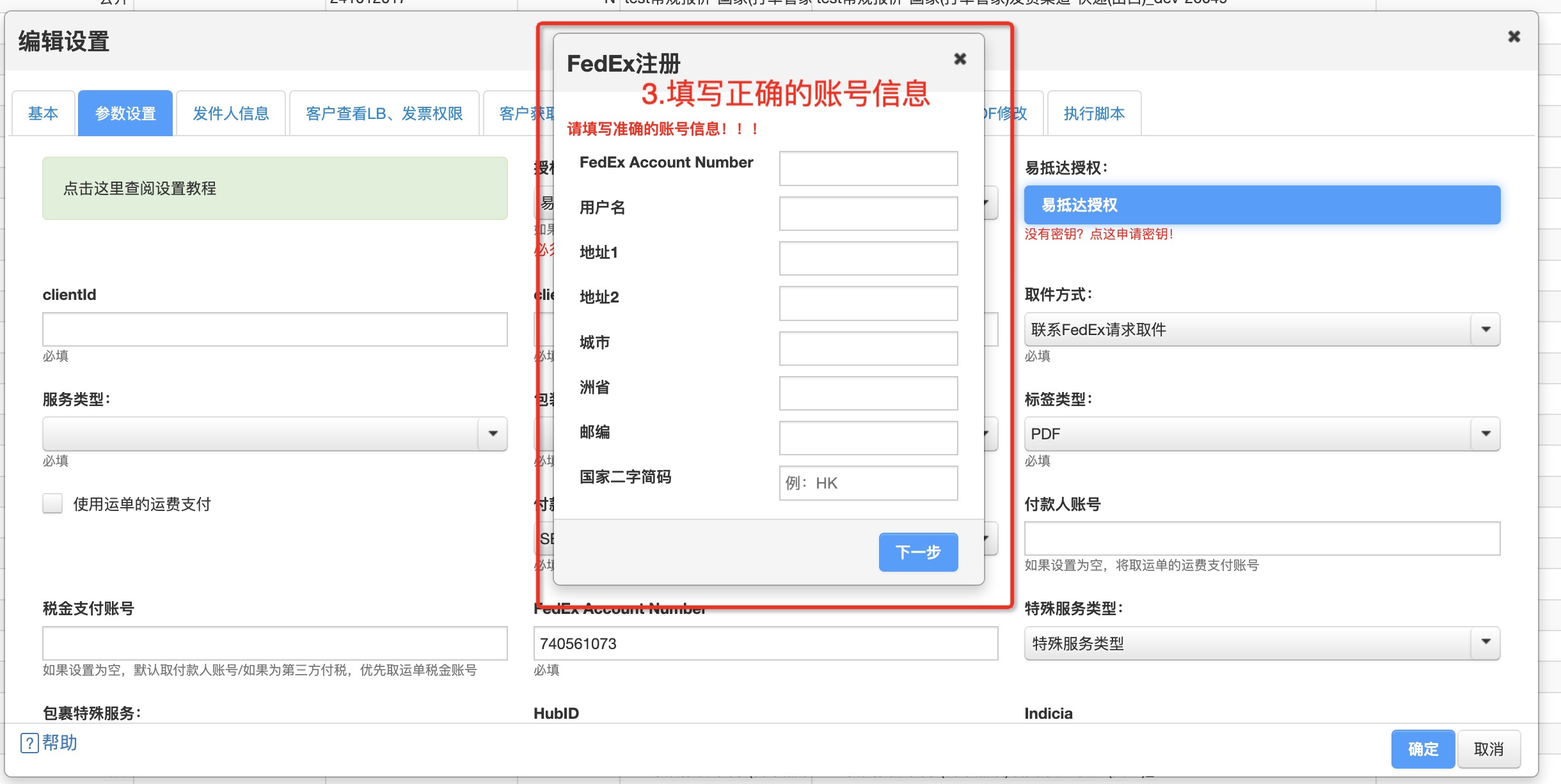Click the 帮助 link text
Image resolution: width=1561 pixels, height=784 pixels.
tap(60, 742)
